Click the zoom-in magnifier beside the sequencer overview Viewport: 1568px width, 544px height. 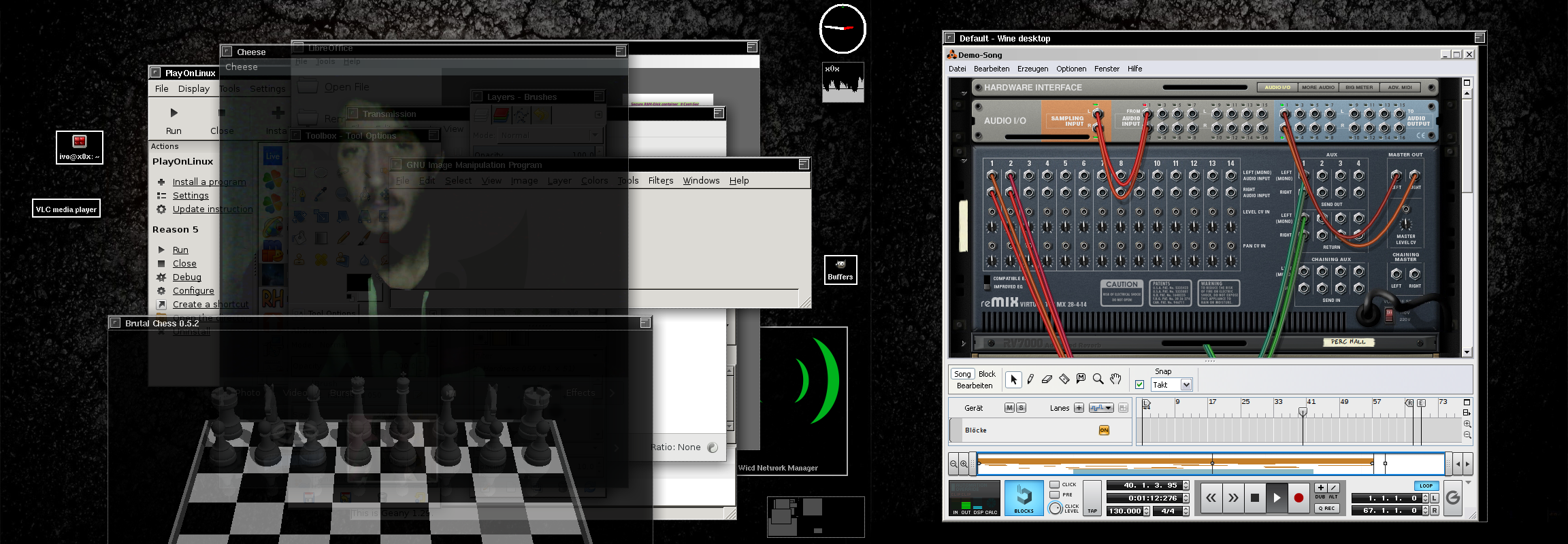click(x=964, y=464)
